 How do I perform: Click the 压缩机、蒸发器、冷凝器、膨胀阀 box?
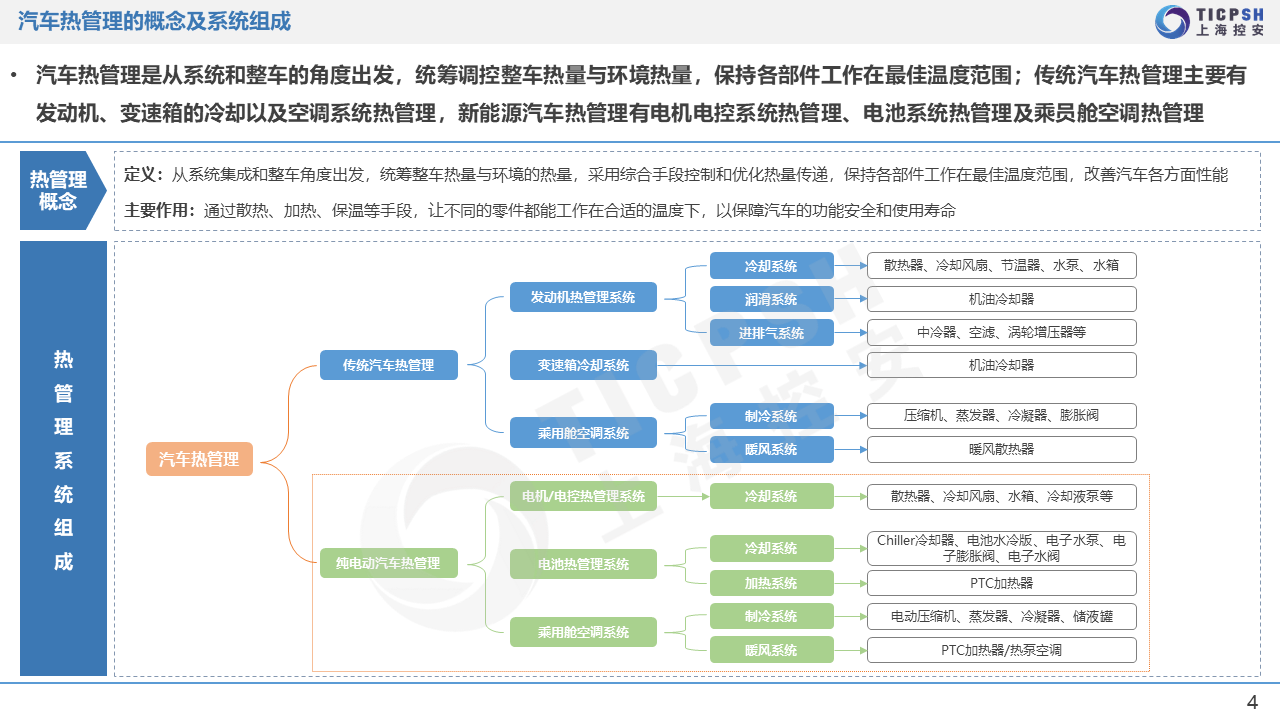click(x=1001, y=416)
